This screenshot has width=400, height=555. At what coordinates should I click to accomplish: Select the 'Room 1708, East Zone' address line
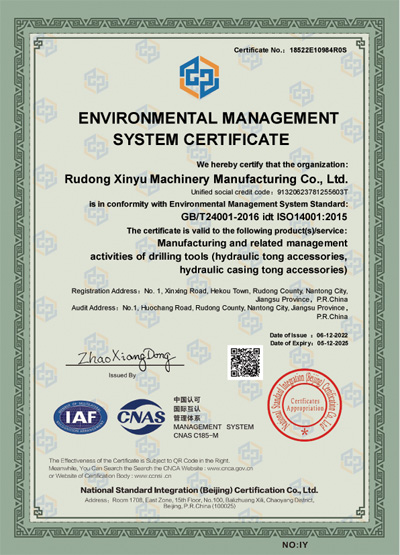pyautogui.click(x=199, y=500)
